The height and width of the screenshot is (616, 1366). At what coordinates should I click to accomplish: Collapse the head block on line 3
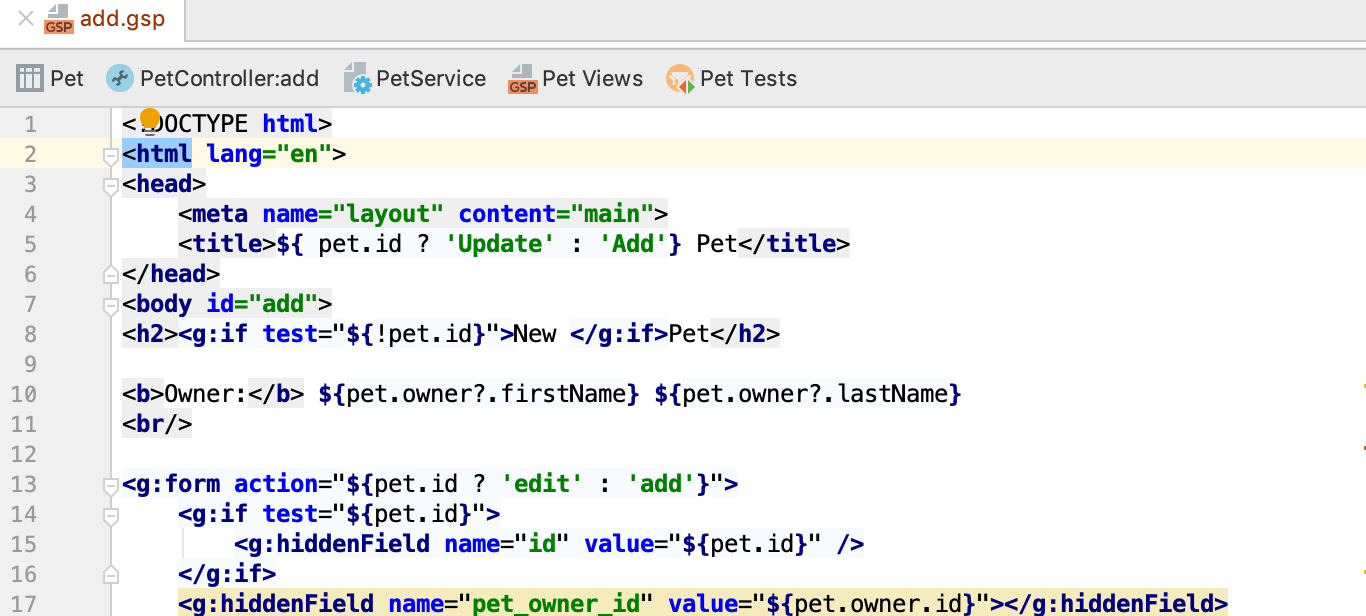(111, 185)
